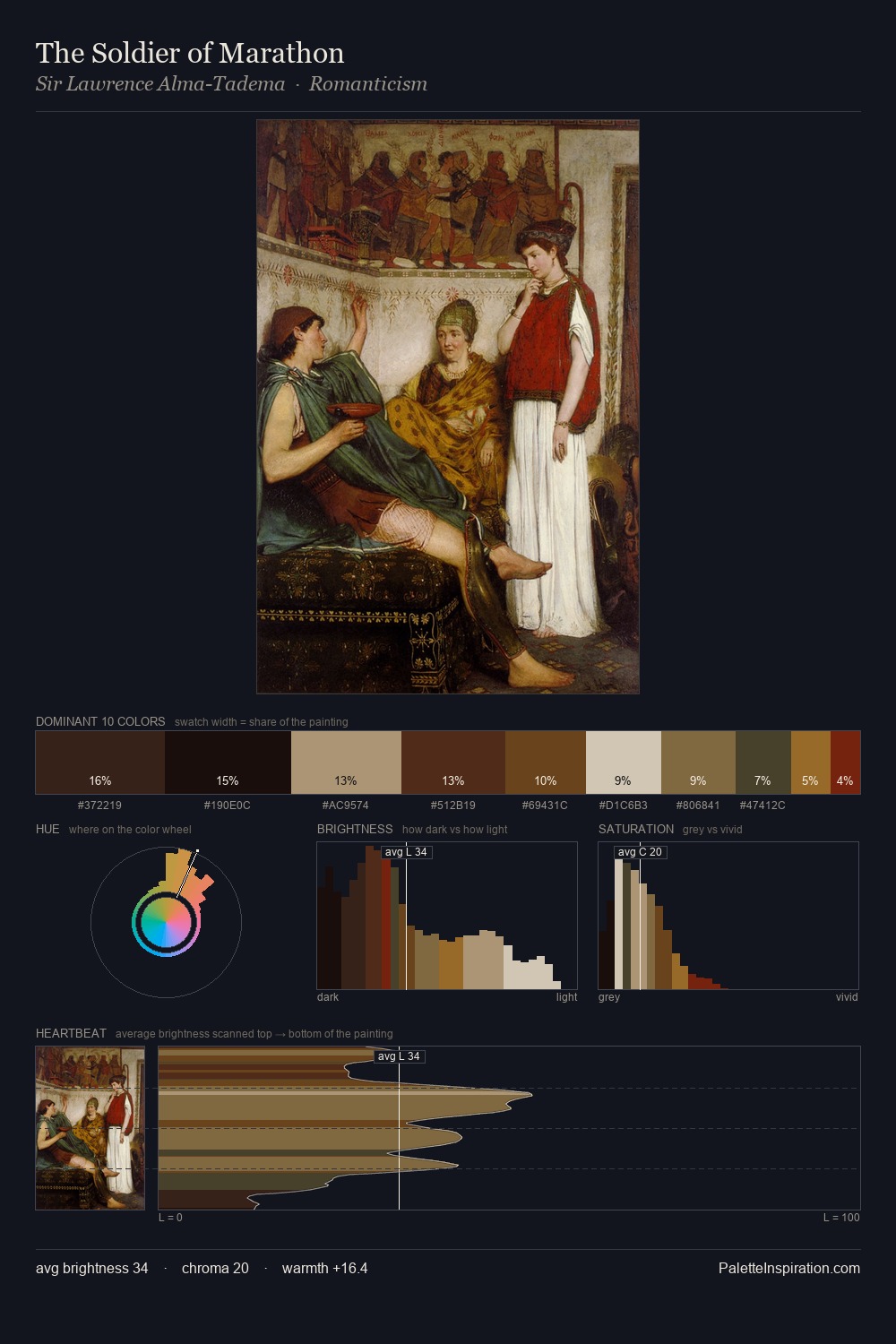Click the 7% #47412C dark olive swatch
Image resolution: width=896 pixels, height=1344 pixels.
[x=763, y=762]
